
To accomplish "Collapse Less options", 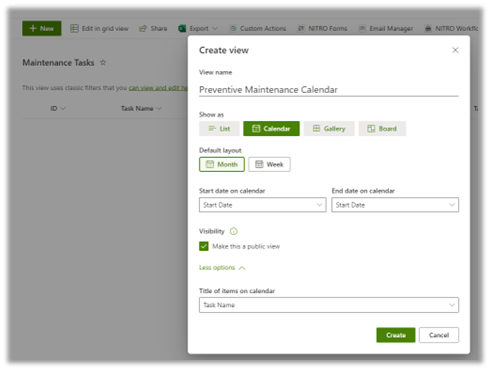I will click(x=222, y=268).
